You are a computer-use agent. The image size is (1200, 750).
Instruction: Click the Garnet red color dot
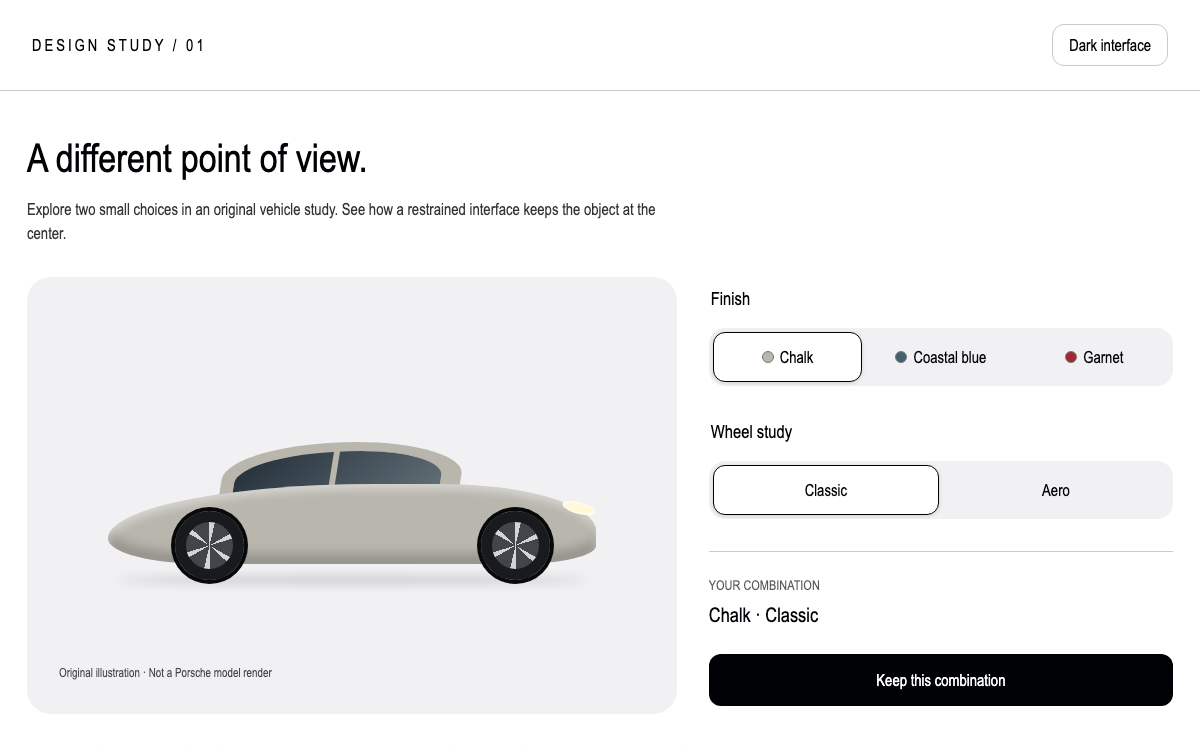click(1071, 357)
